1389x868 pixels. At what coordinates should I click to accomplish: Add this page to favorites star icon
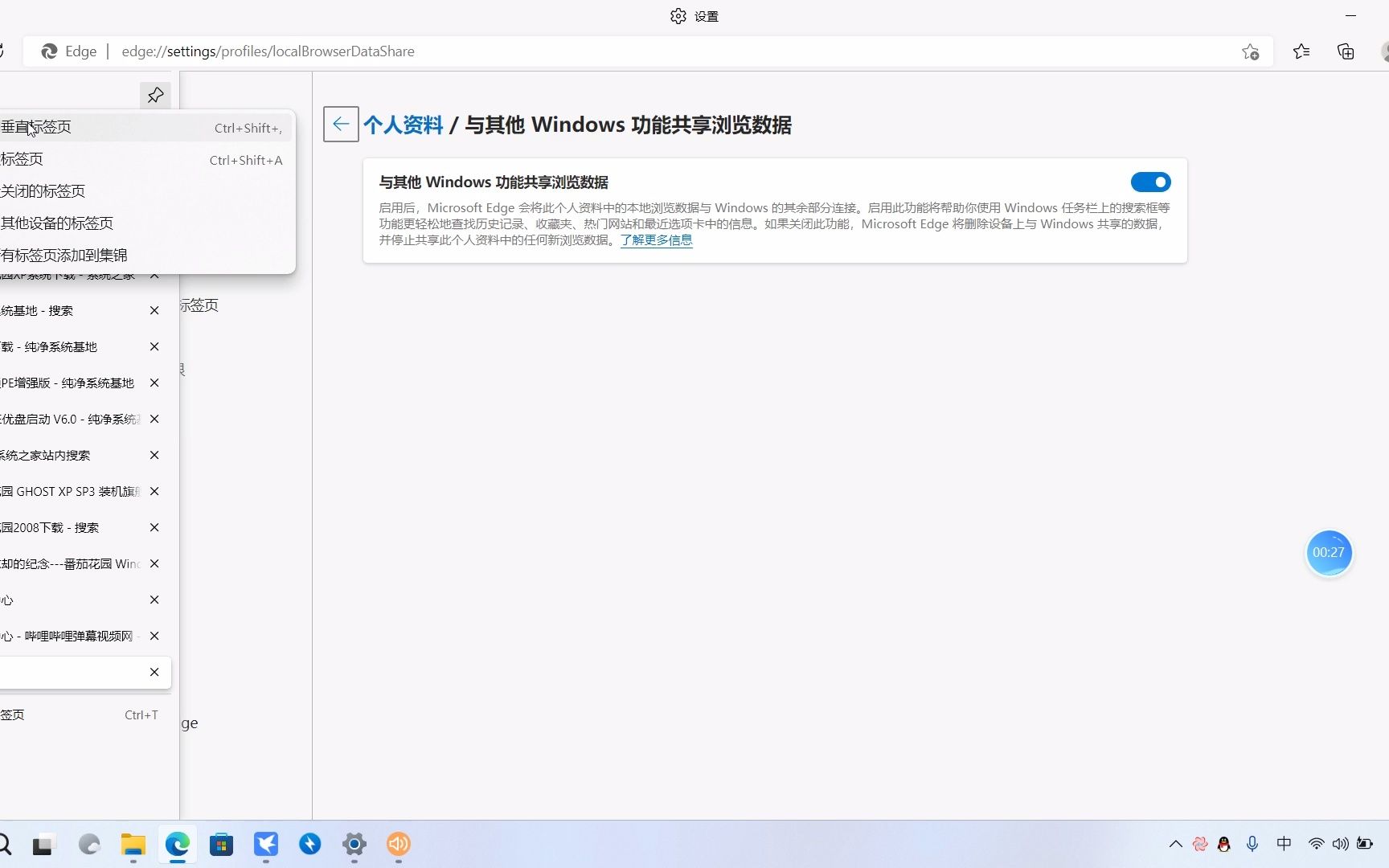tap(1250, 51)
